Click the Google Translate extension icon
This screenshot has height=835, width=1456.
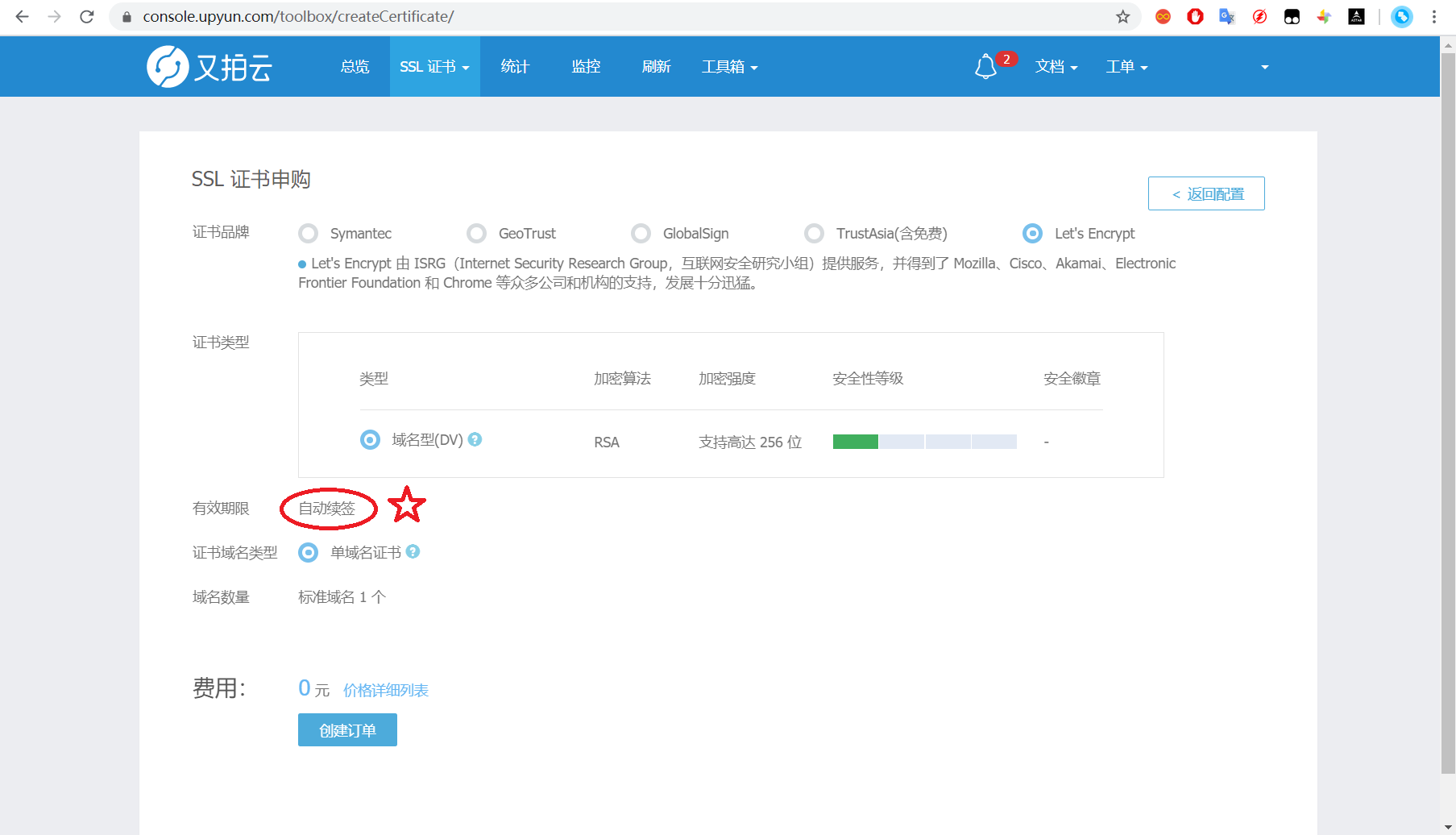(x=1227, y=16)
